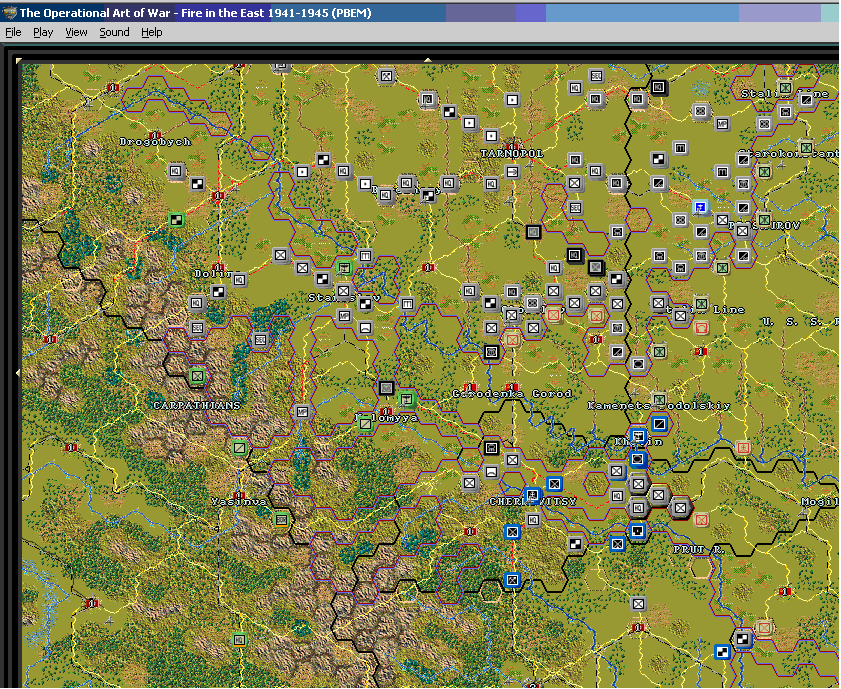Viewport: 841px width, 689px height.
Task: Open the View menu
Action: (x=76, y=32)
